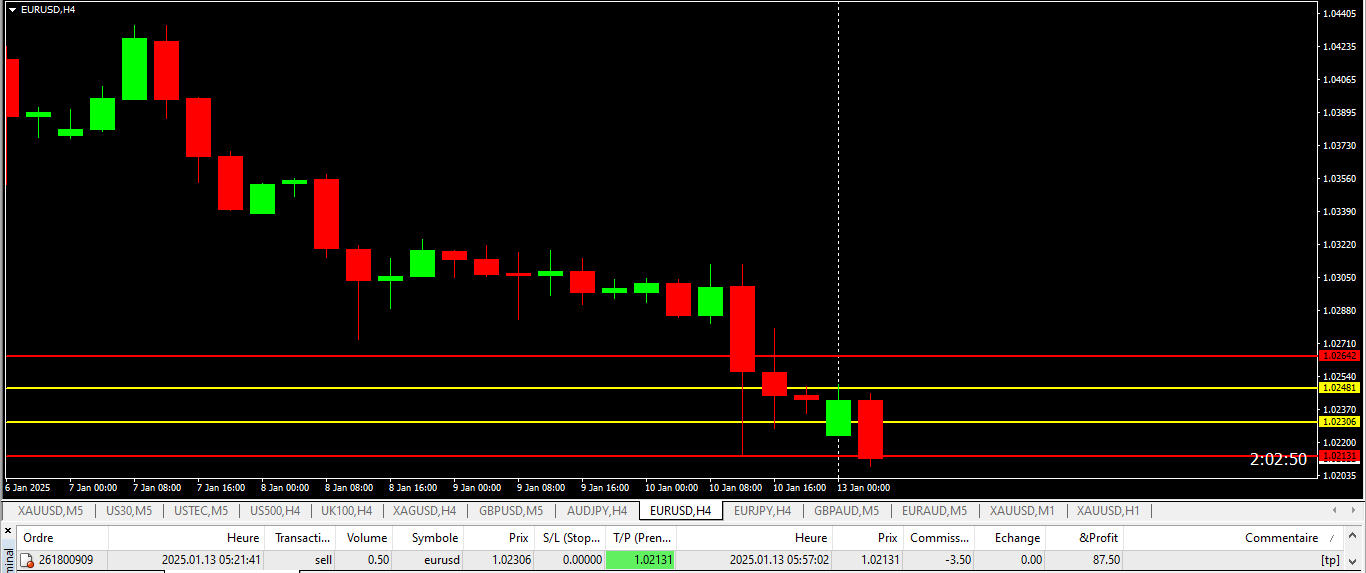Go to the XAUUSD,M1 chart tab
Screen dimensions: 1366x573
pos(1022,511)
